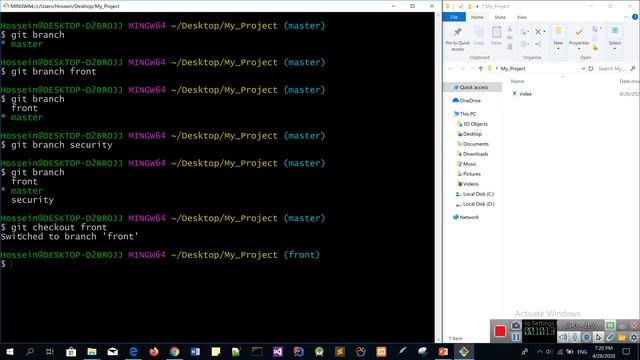Select the index file in My_Project
This screenshot has height=360, width=640.
pos(525,94)
